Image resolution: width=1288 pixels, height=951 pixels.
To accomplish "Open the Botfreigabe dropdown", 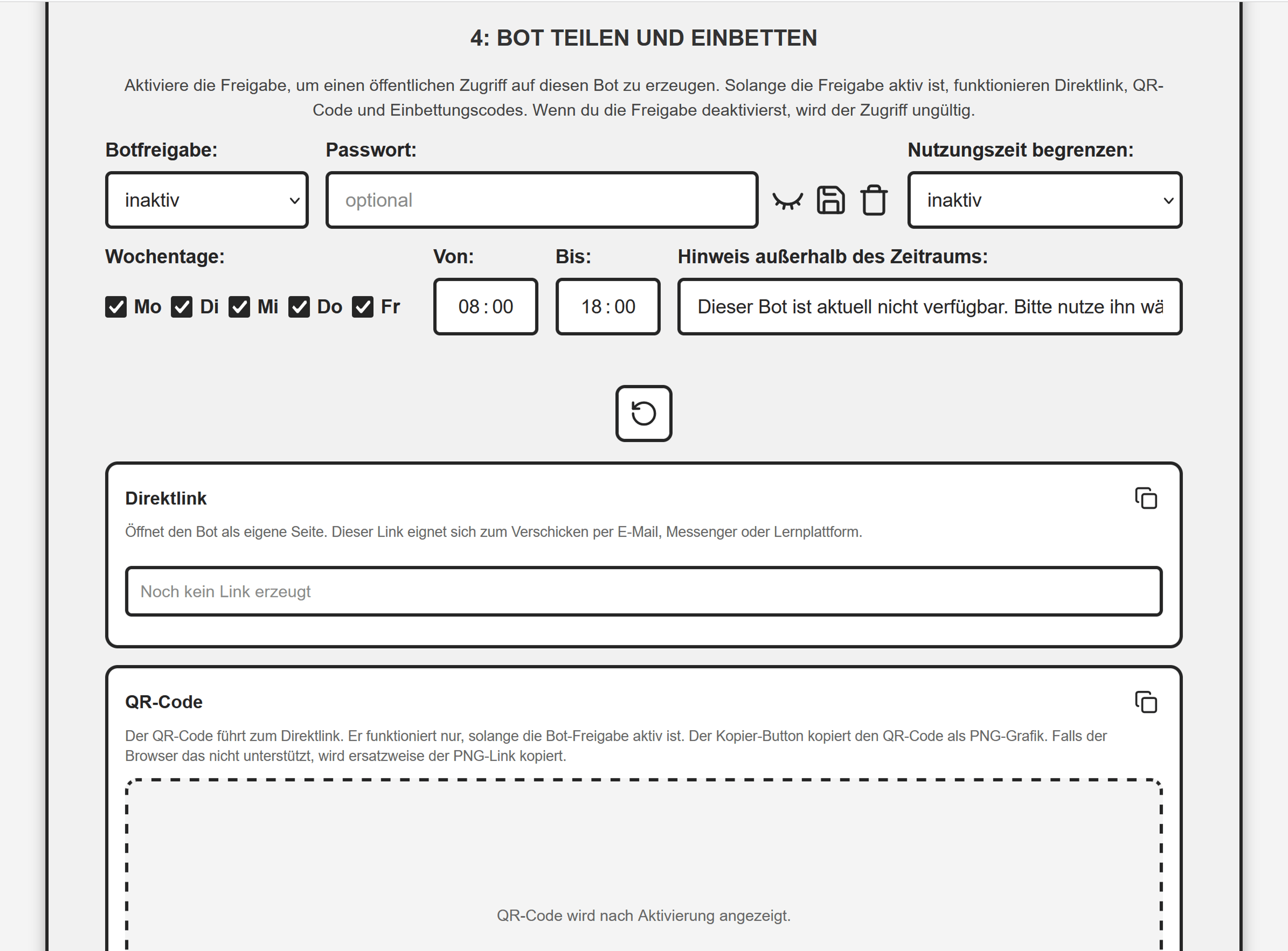I will click(x=207, y=200).
